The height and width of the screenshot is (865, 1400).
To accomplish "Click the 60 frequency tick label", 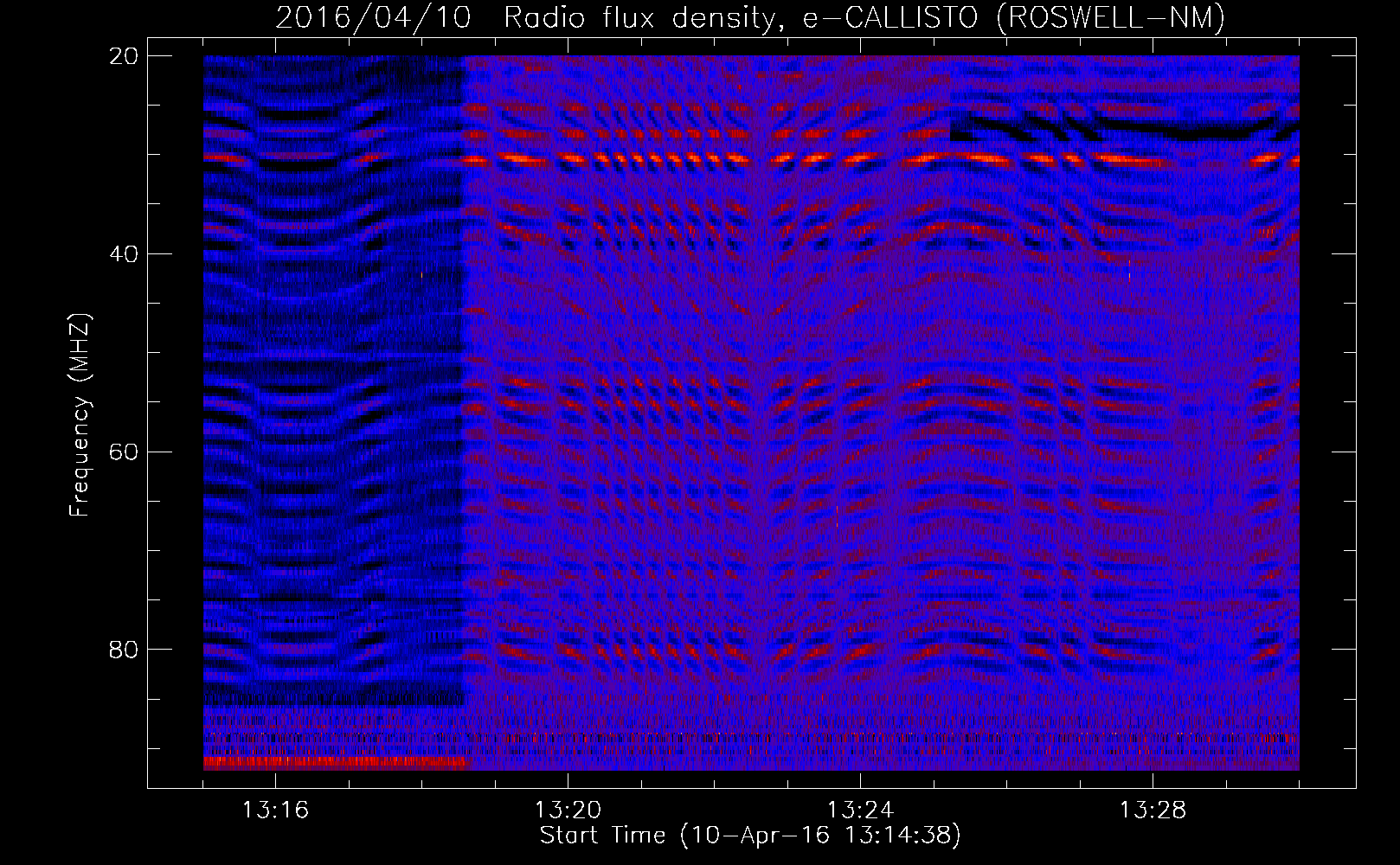I will (124, 452).
